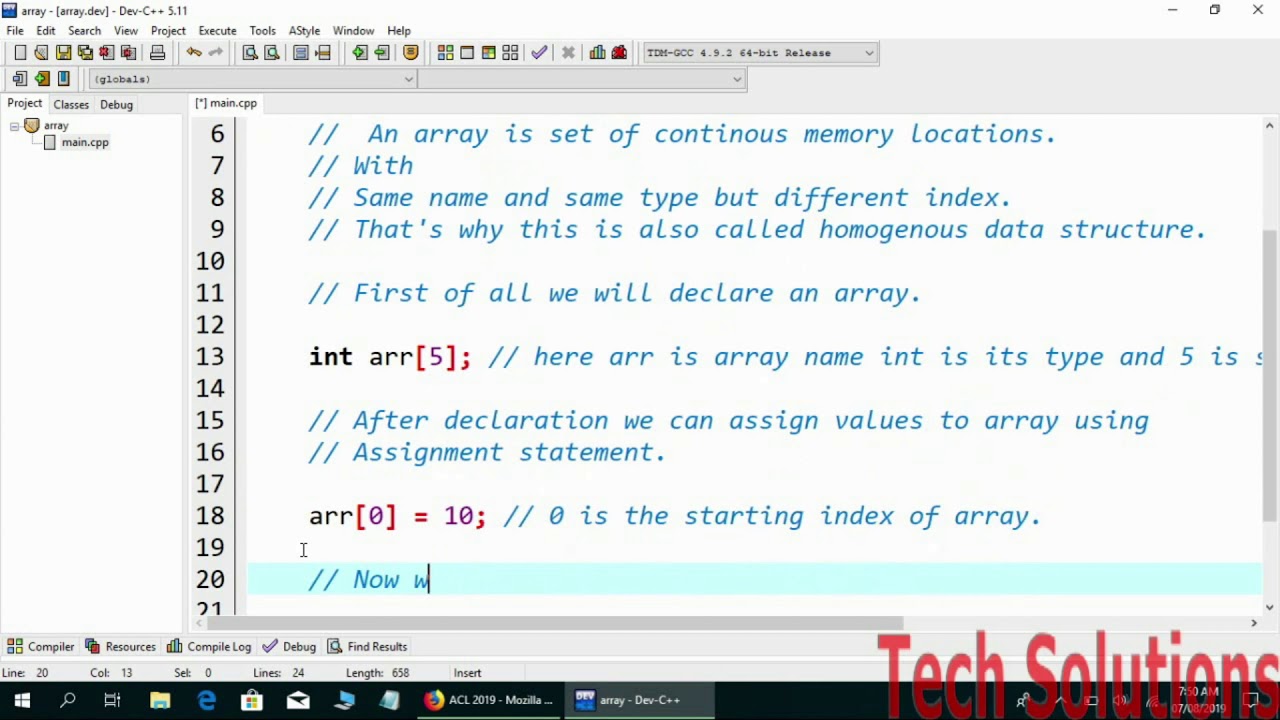The width and height of the screenshot is (1280, 720).
Task: Click the Close file toolbar icon
Action: [x=107, y=53]
